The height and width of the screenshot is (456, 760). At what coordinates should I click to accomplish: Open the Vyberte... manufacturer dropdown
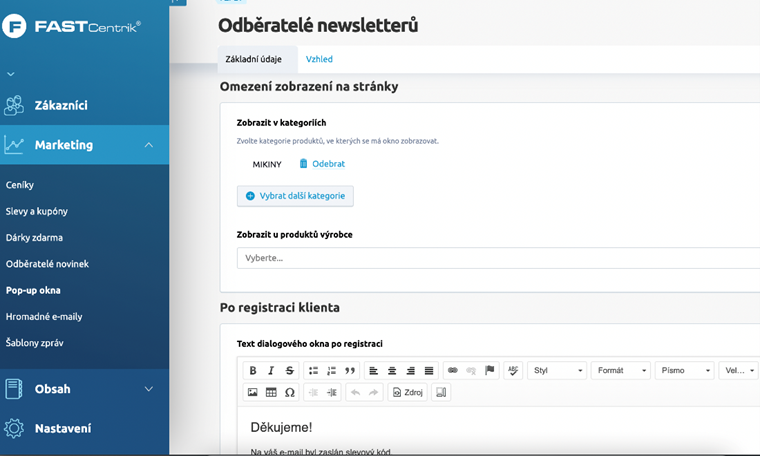click(498, 258)
